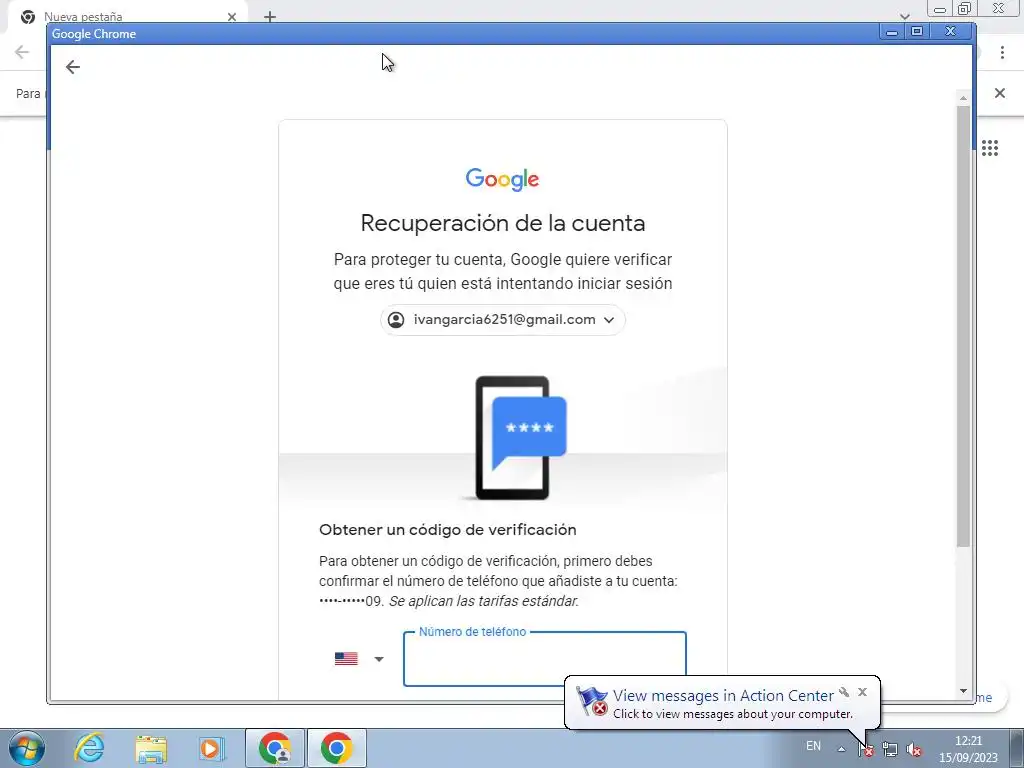This screenshot has height=768, width=1024.
Task: Open a new tab with the plus button
Action: [x=270, y=17]
